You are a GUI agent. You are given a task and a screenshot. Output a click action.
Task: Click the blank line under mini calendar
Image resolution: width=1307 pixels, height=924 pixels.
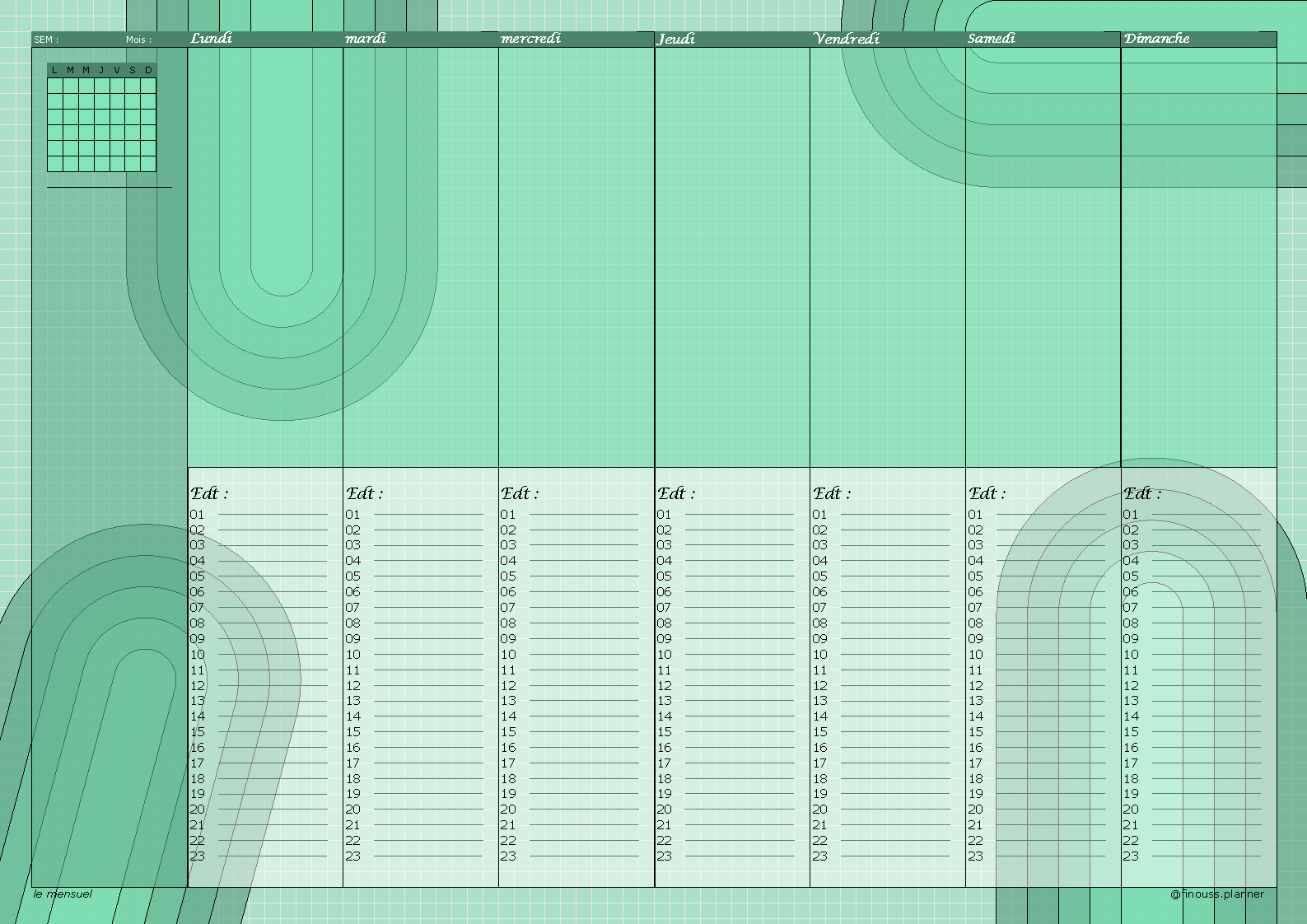point(110,187)
